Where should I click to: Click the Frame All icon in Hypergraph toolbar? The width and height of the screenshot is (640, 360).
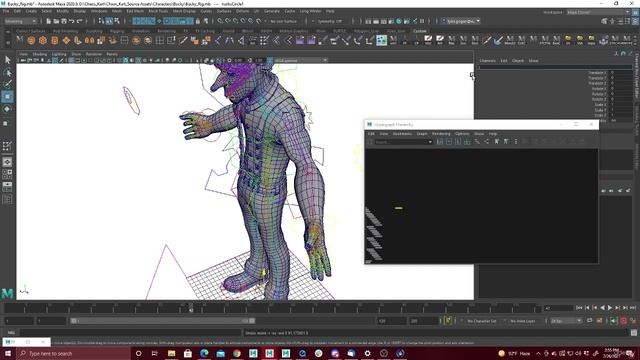pyautogui.click(x=440, y=141)
